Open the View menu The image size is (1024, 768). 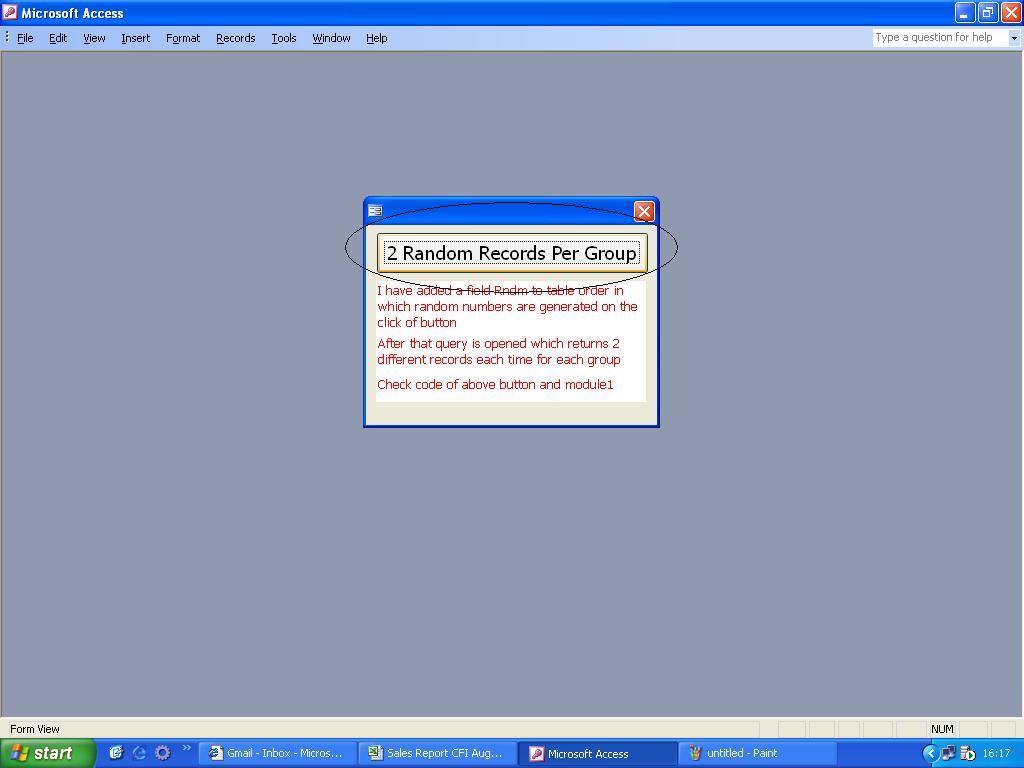pyautogui.click(x=94, y=38)
